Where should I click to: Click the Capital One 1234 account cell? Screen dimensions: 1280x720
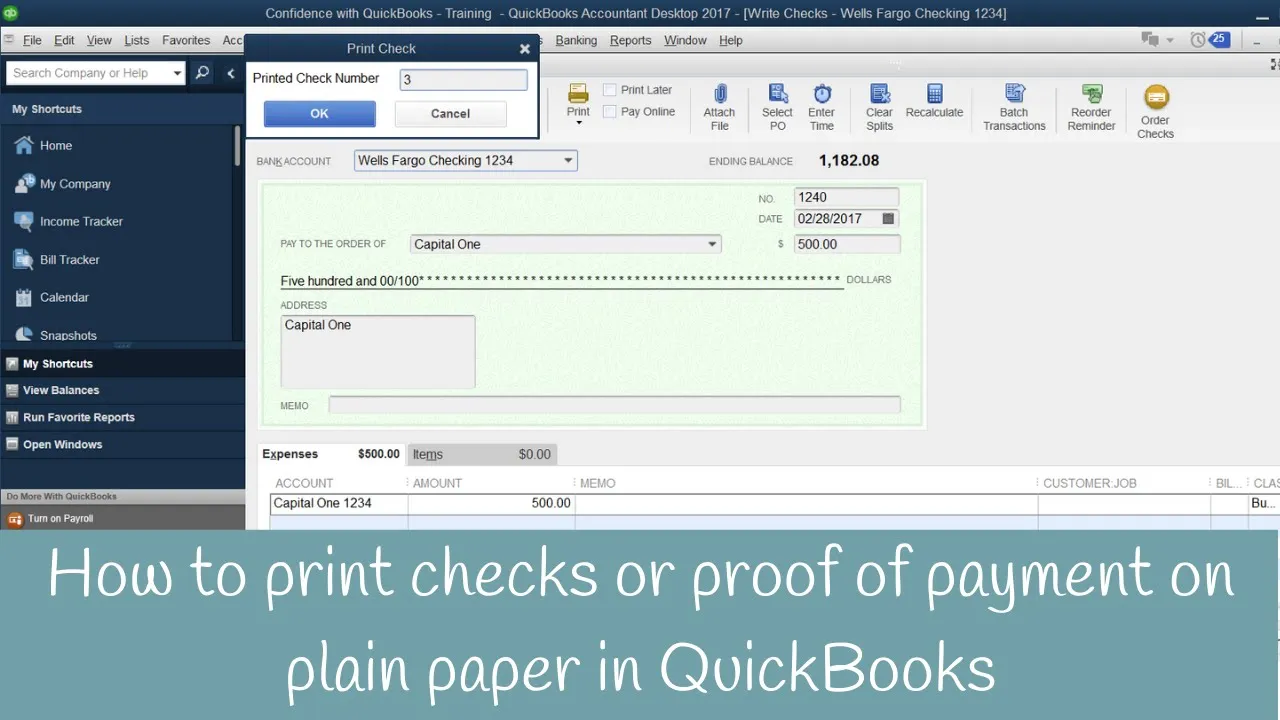point(339,504)
